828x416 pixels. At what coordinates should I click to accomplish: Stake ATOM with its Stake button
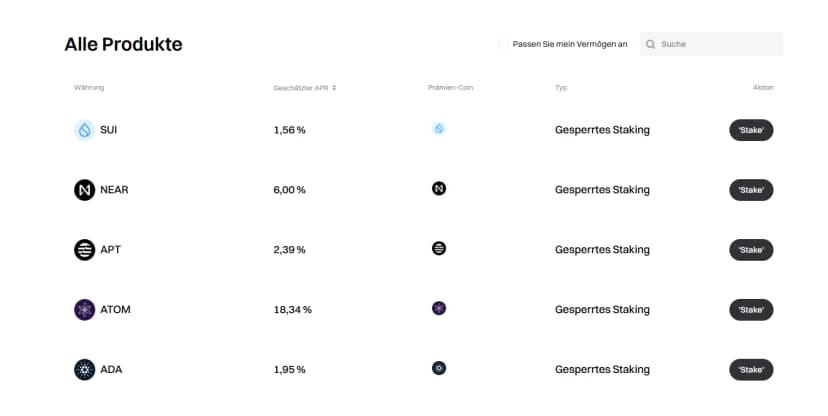(751, 310)
